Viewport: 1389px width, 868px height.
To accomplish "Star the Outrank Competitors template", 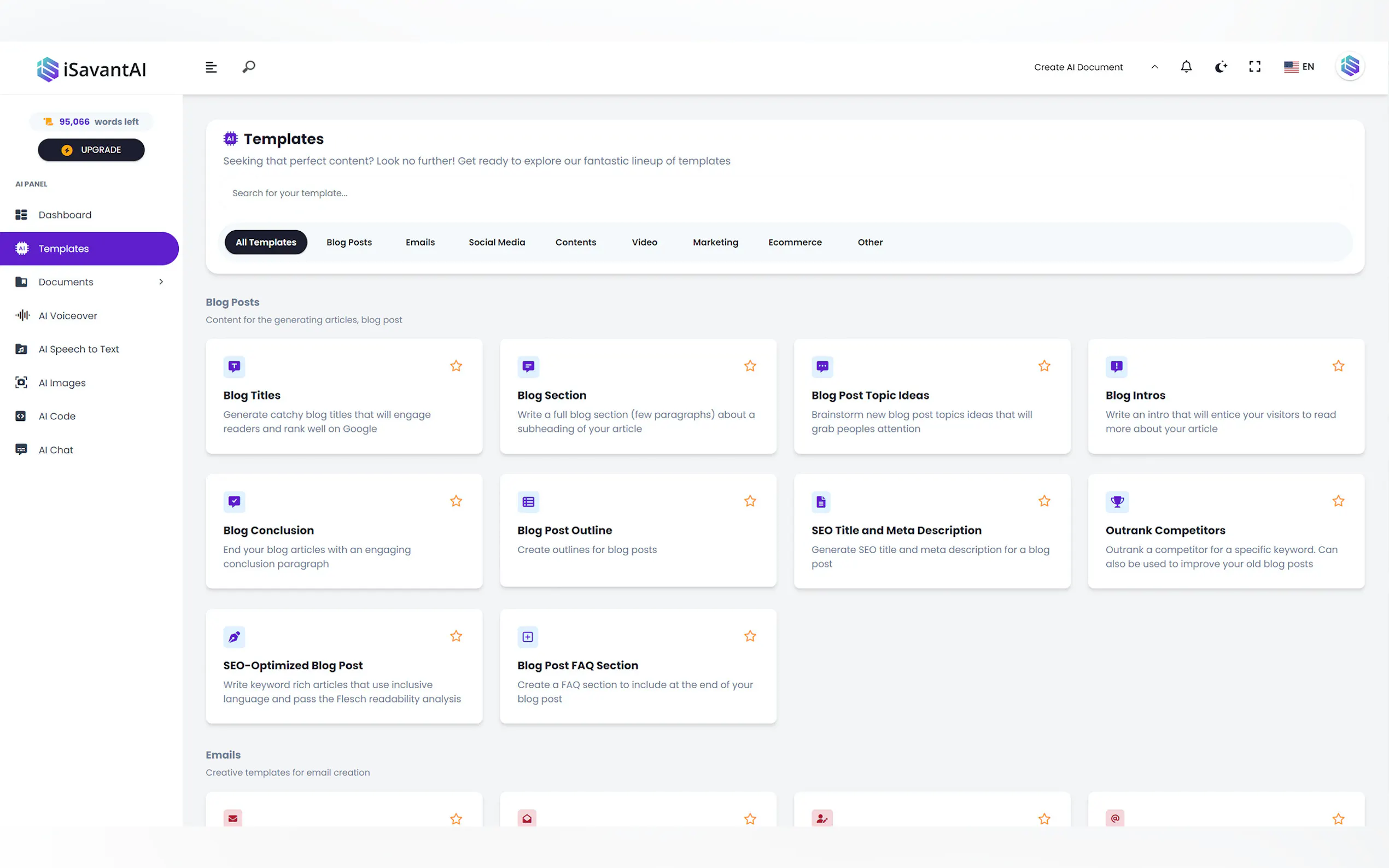I will coord(1338,501).
